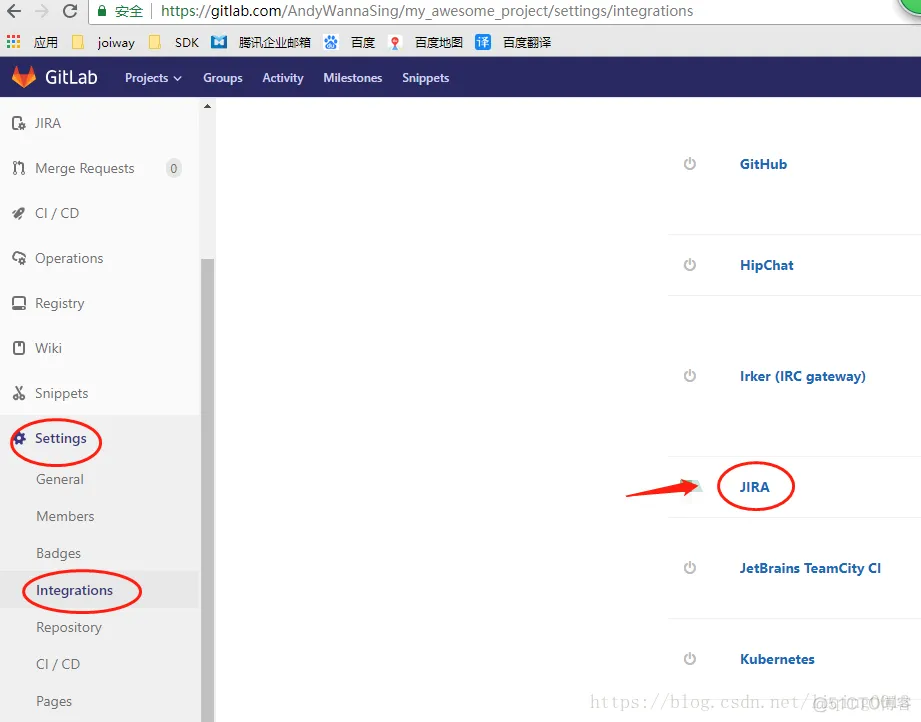Click the sidebar scroll up arrow
The width and height of the screenshot is (921, 722).
click(x=207, y=106)
